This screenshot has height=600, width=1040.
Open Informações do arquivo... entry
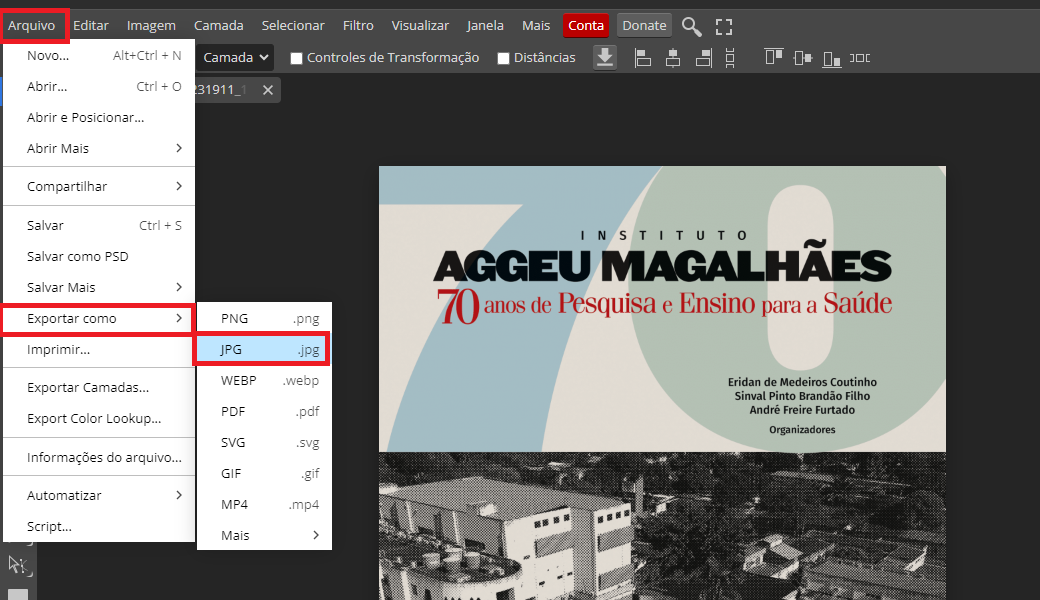(x=99, y=457)
